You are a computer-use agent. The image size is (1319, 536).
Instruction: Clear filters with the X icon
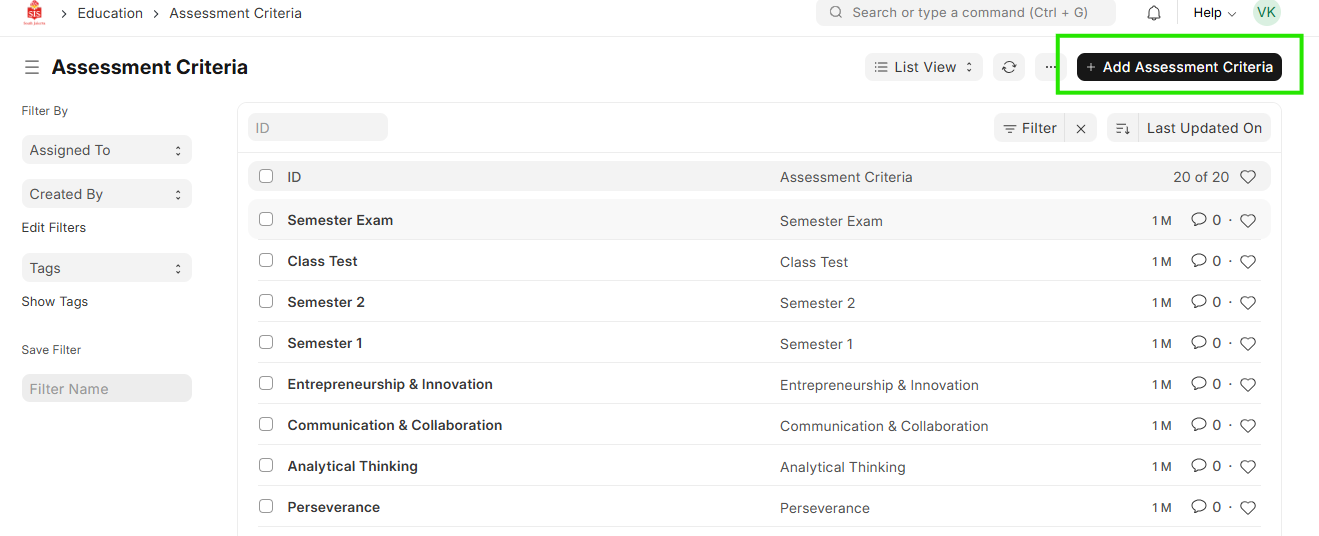pos(1081,128)
